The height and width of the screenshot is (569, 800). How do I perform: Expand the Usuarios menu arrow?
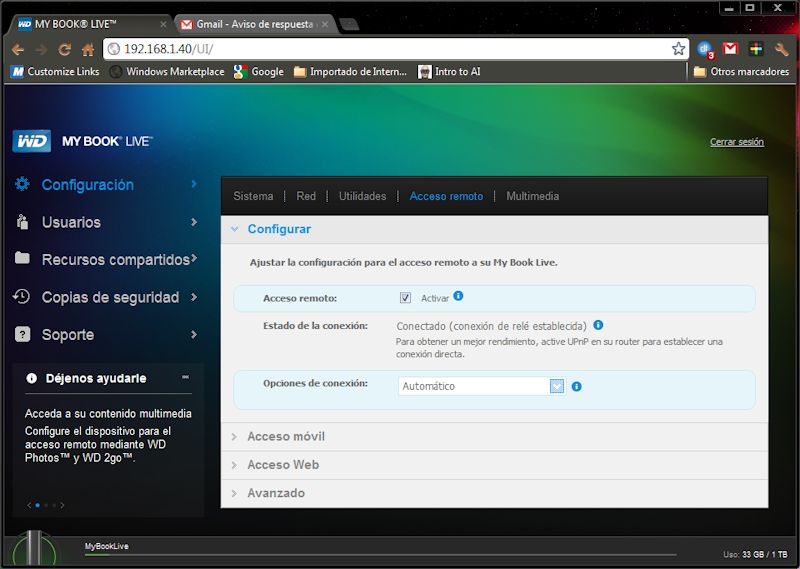pyautogui.click(x=194, y=222)
